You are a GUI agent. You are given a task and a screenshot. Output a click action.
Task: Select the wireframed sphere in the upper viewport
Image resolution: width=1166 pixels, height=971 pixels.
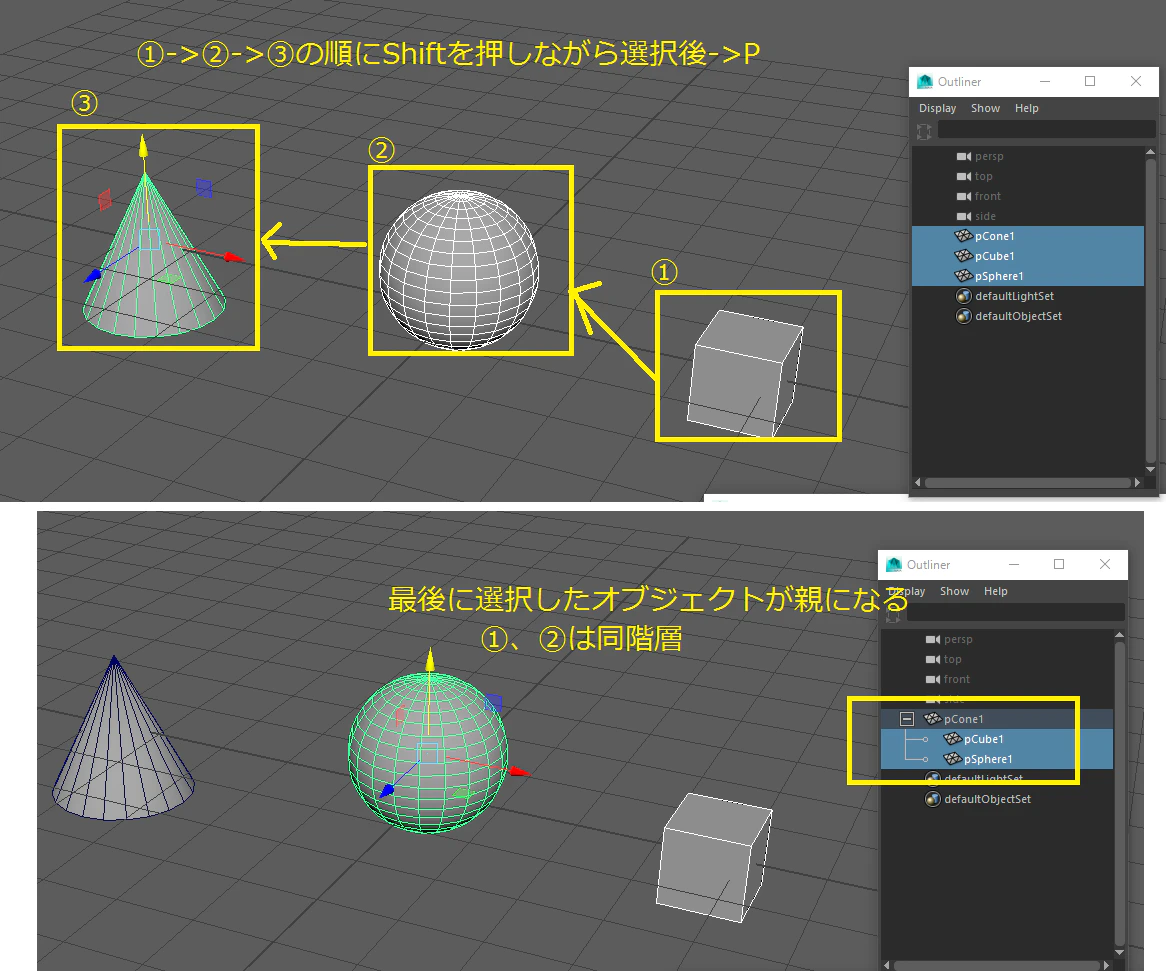click(459, 269)
